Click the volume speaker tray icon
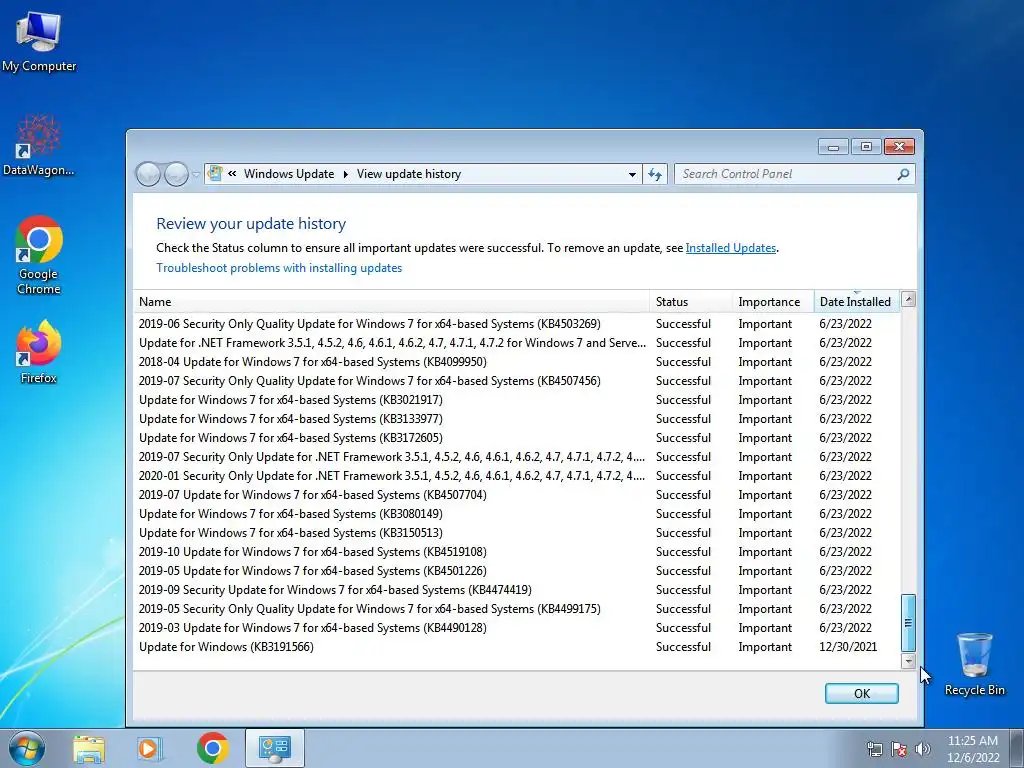Image resolution: width=1024 pixels, height=768 pixels. [923, 749]
